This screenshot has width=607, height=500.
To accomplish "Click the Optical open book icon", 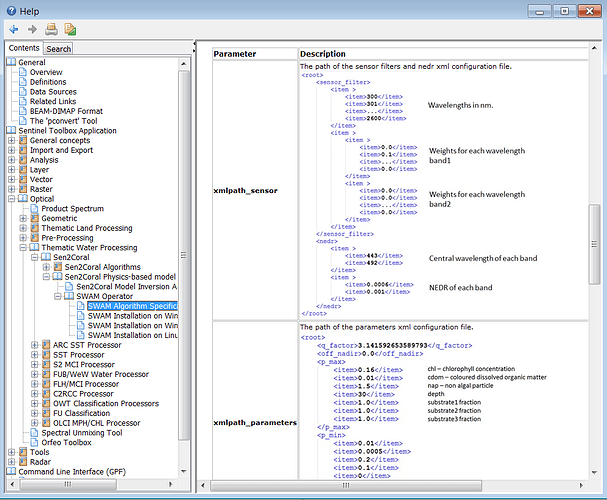I will [x=23, y=199].
